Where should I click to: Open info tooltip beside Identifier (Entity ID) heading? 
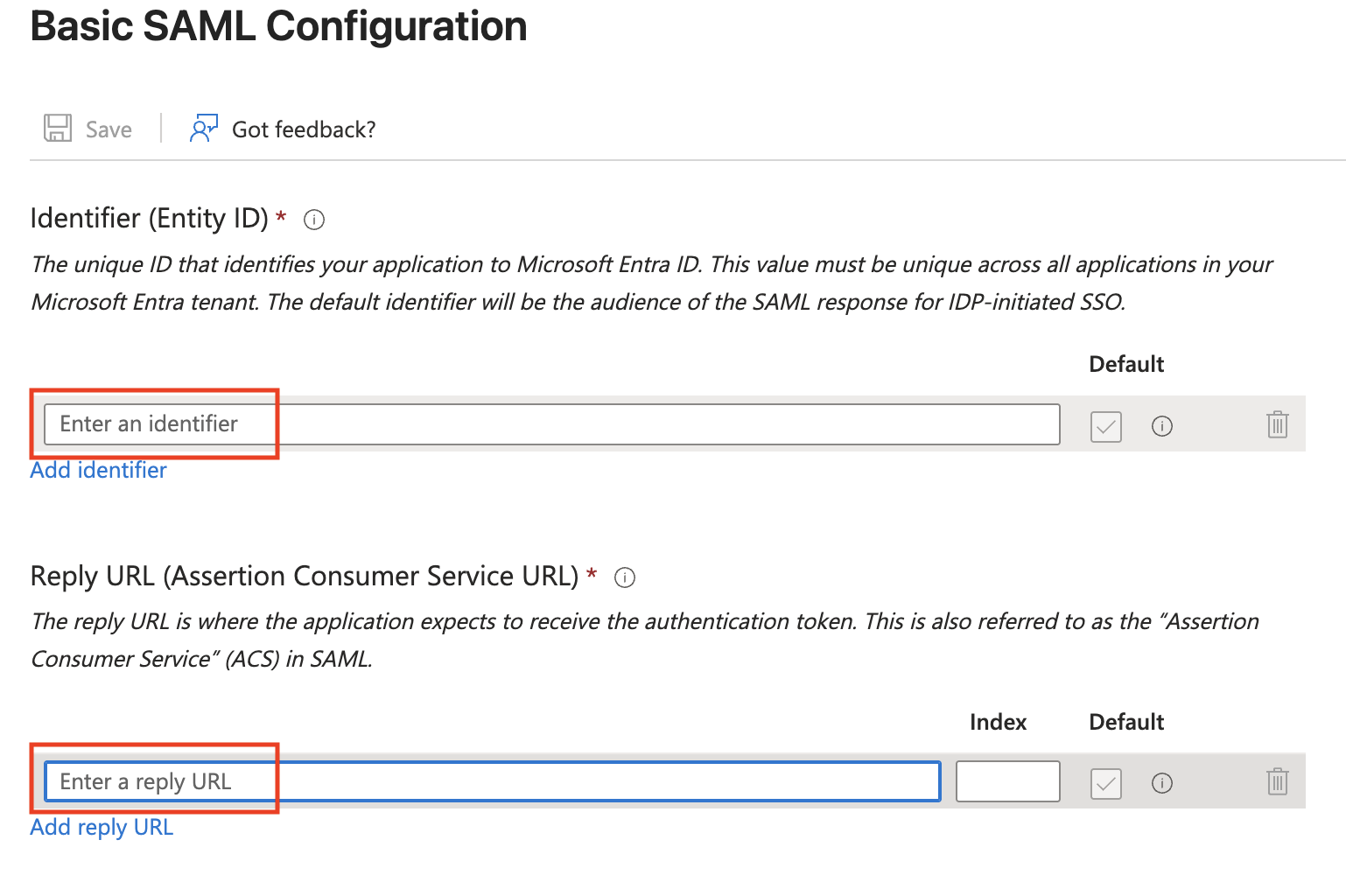pos(314,220)
